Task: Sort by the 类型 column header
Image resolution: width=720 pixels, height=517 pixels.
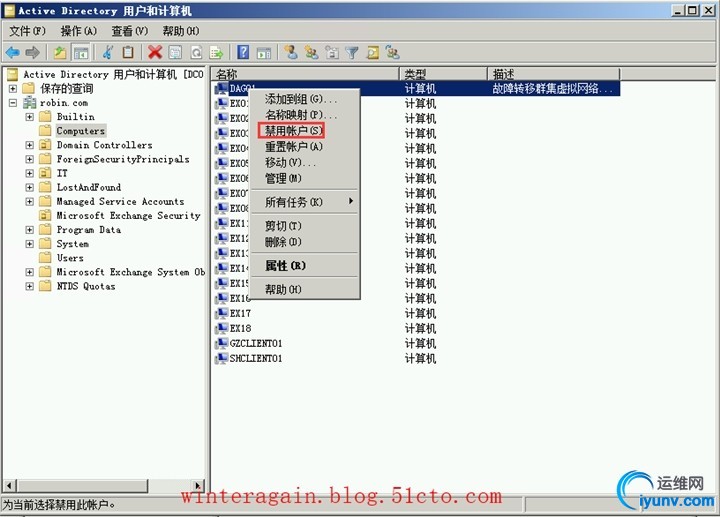Action: tap(443, 73)
